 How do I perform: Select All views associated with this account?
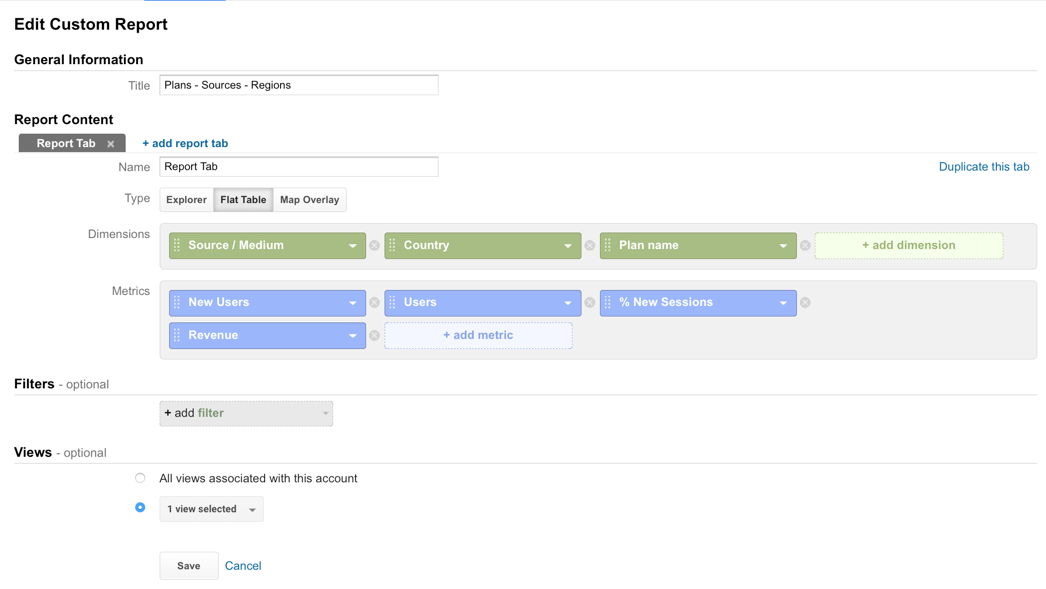(x=140, y=478)
